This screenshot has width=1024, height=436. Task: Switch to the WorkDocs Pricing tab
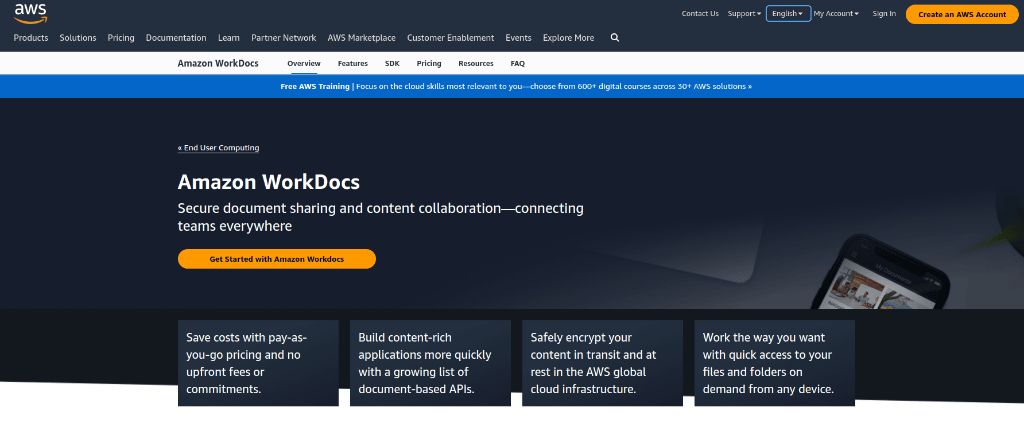tap(429, 63)
